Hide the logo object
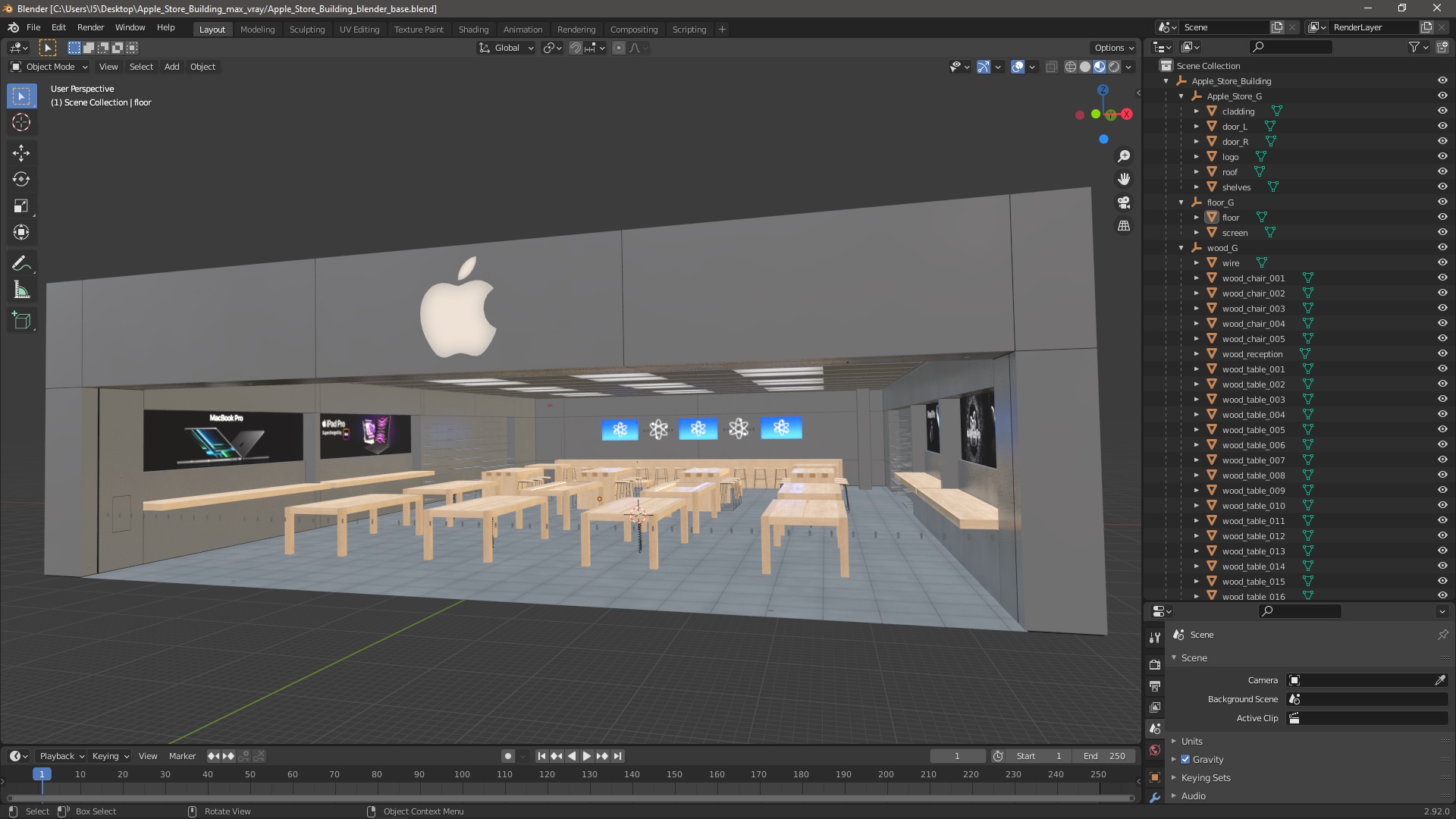The height and width of the screenshot is (819, 1456). pyautogui.click(x=1442, y=156)
